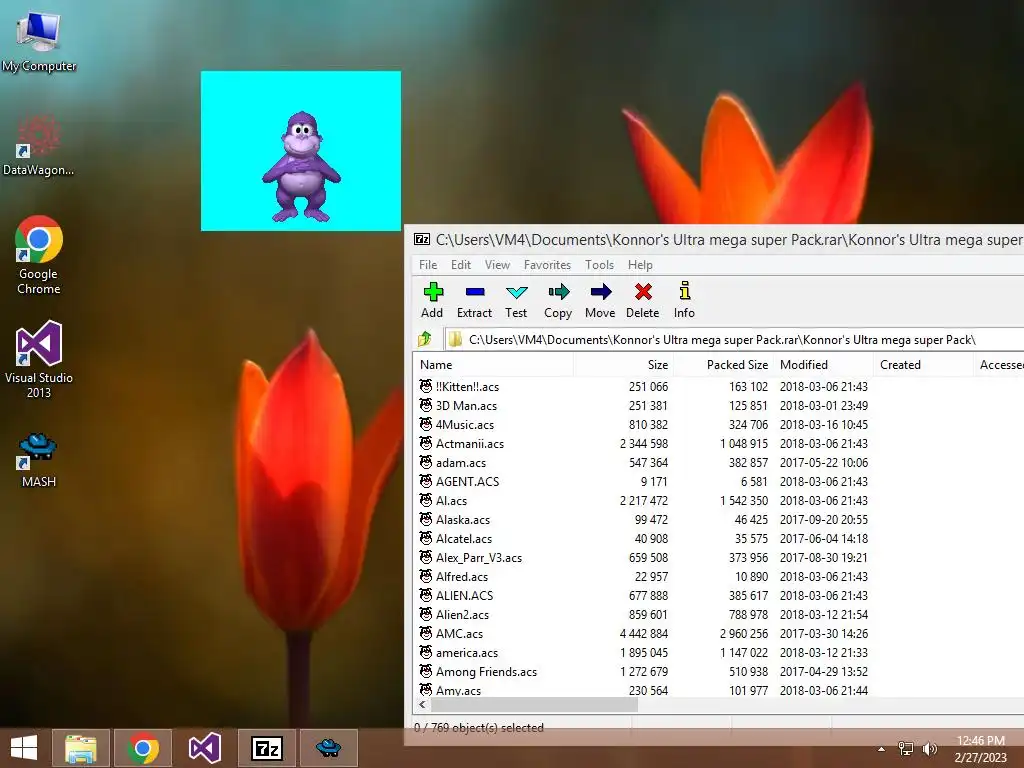Select the Al.acs file

(x=451, y=501)
